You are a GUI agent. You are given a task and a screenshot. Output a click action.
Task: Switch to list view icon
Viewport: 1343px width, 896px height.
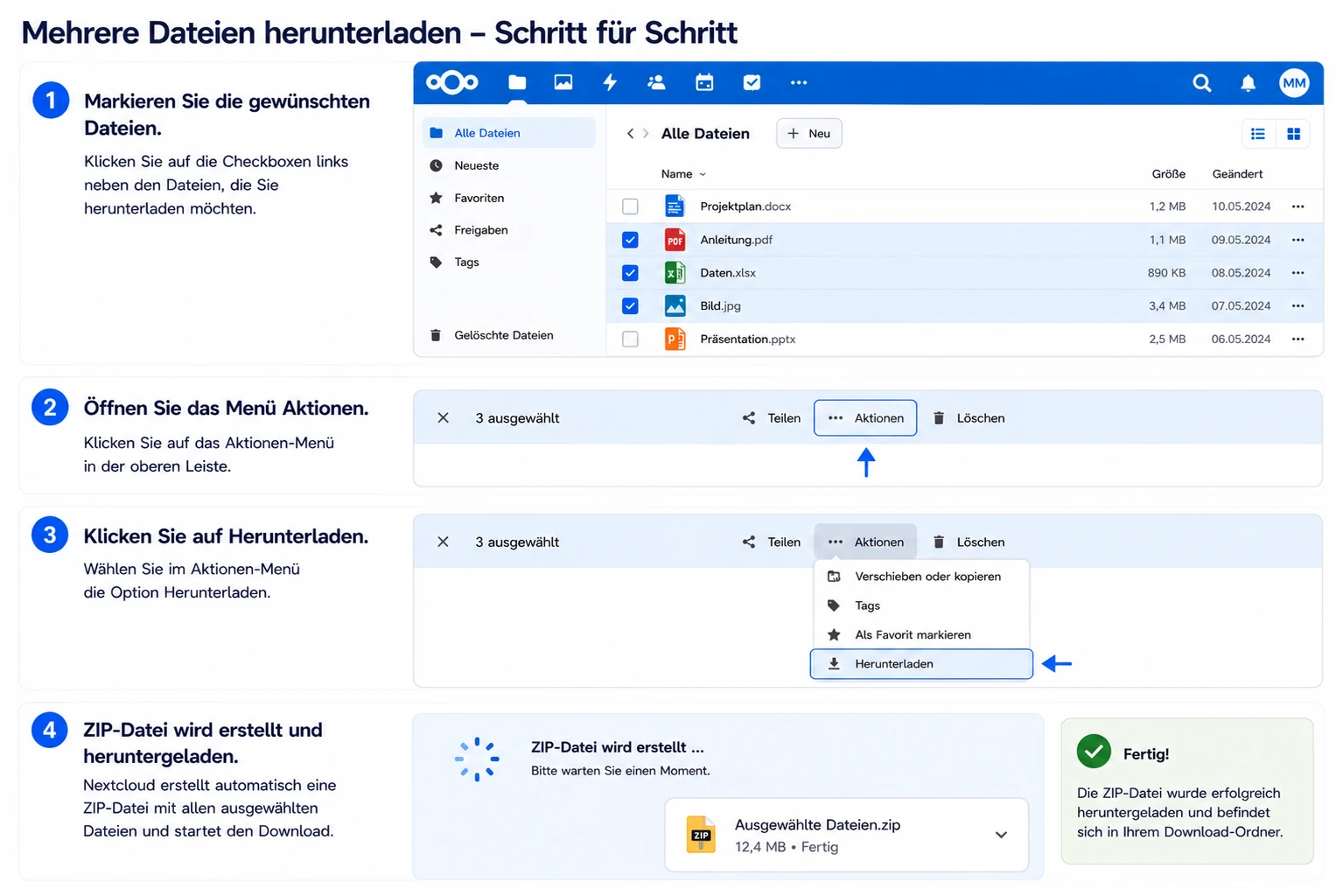coord(1258,134)
